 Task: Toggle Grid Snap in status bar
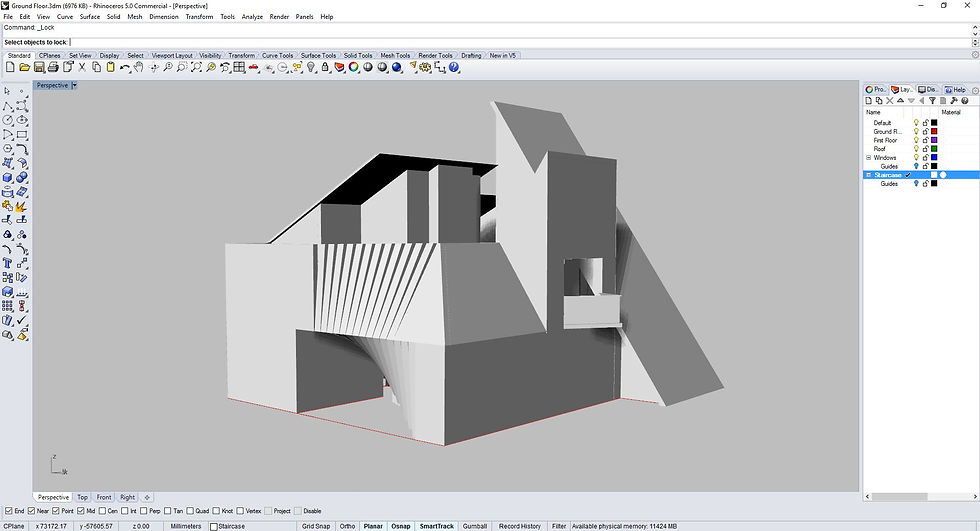(316, 526)
